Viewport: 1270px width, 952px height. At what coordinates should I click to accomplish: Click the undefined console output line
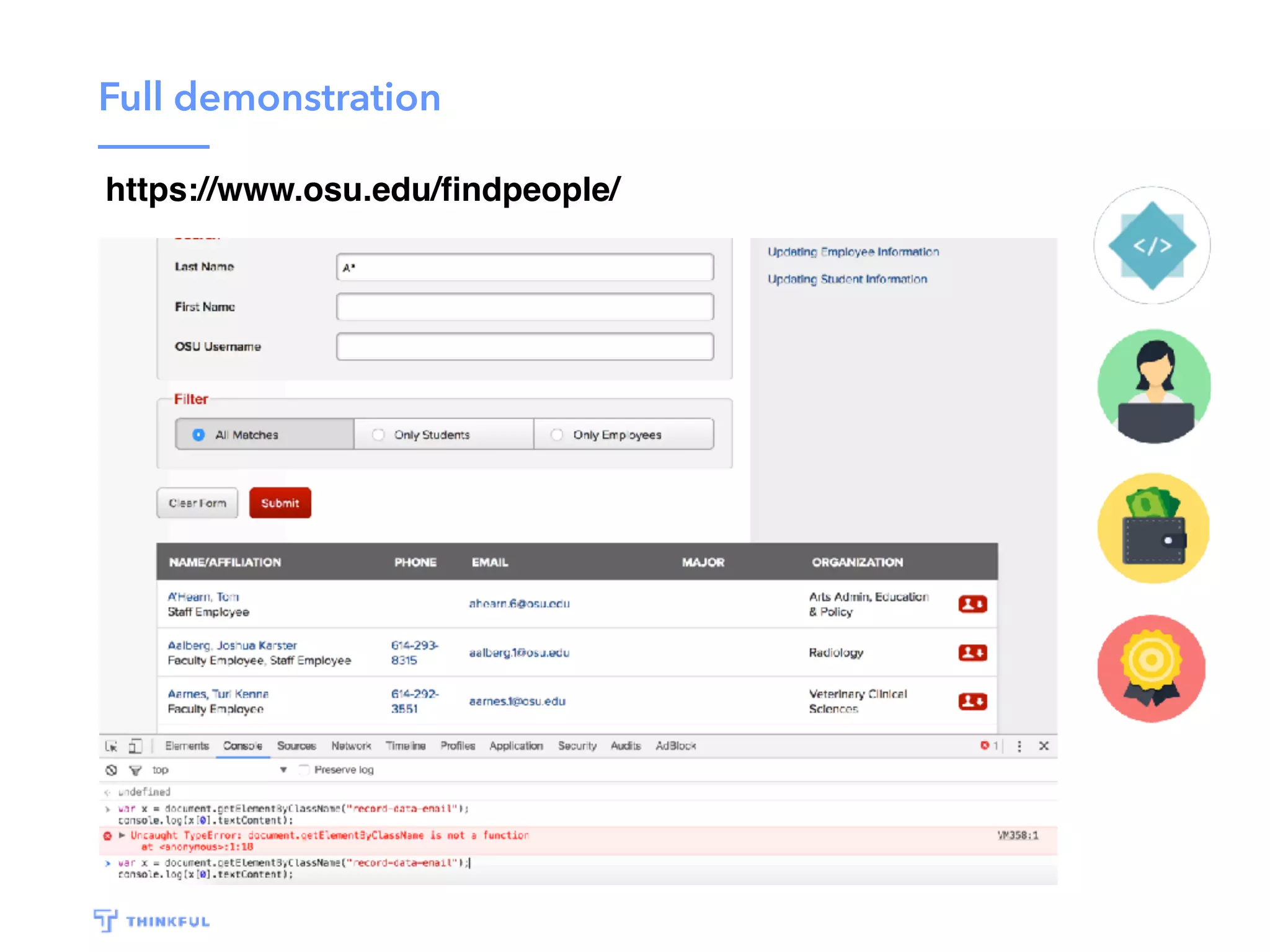(144, 792)
